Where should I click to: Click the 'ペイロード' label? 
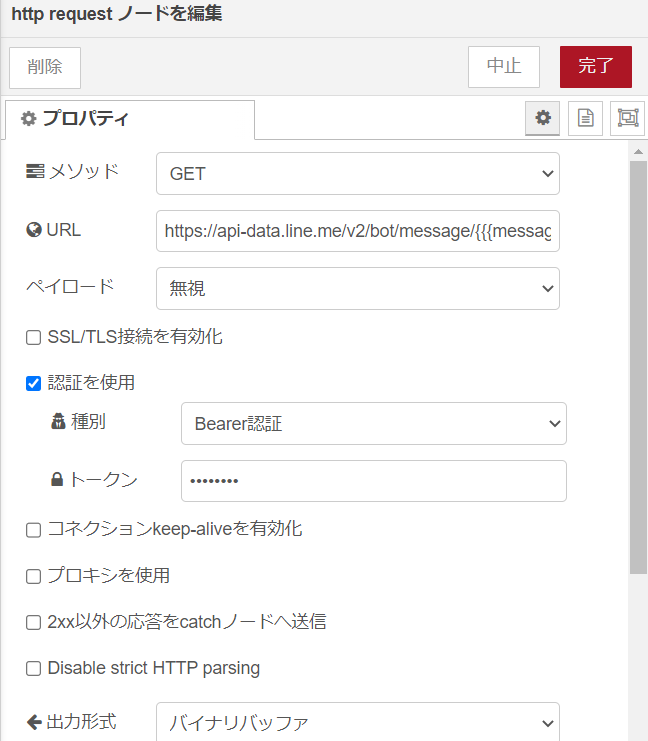pyautogui.click(x=70, y=287)
